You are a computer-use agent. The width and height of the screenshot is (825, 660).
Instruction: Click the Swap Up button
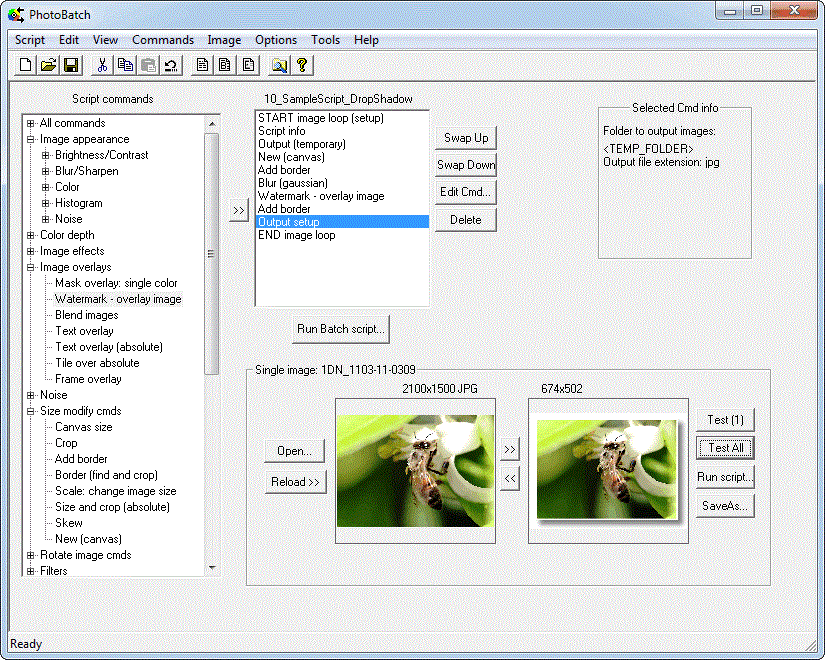(x=466, y=138)
